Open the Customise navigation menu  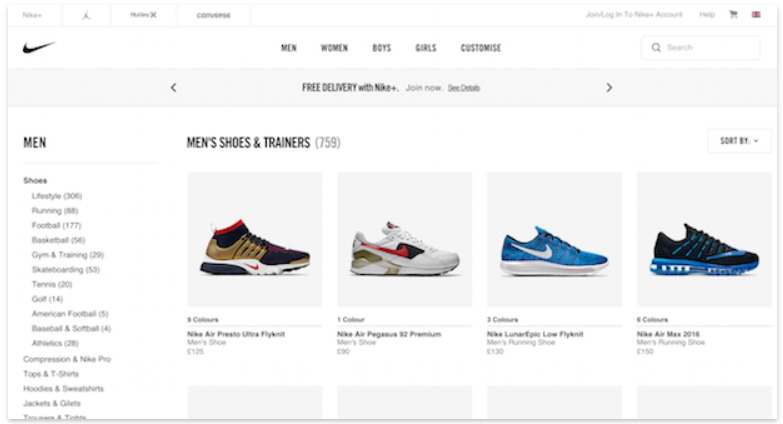481,48
